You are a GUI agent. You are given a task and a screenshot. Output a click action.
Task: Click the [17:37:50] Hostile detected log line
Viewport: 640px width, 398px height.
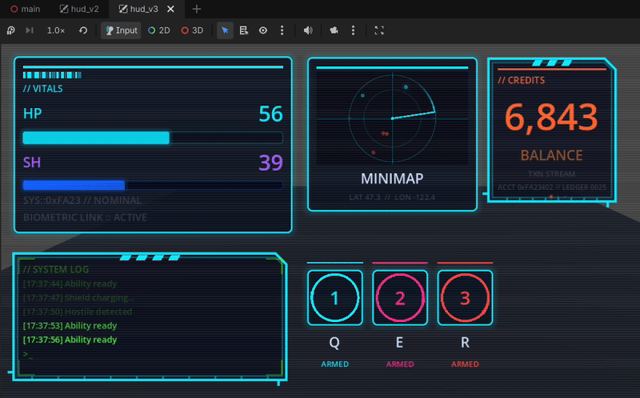click(x=78, y=312)
